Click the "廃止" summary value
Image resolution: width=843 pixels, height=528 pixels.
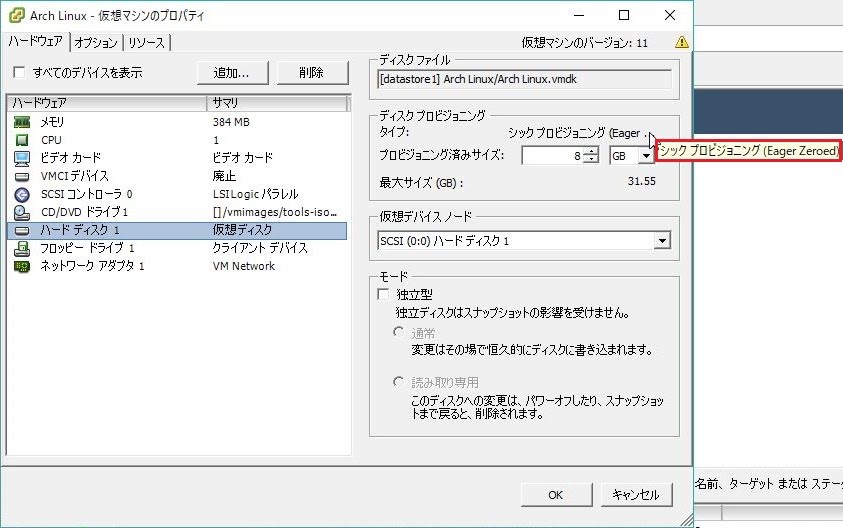click(224, 176)
